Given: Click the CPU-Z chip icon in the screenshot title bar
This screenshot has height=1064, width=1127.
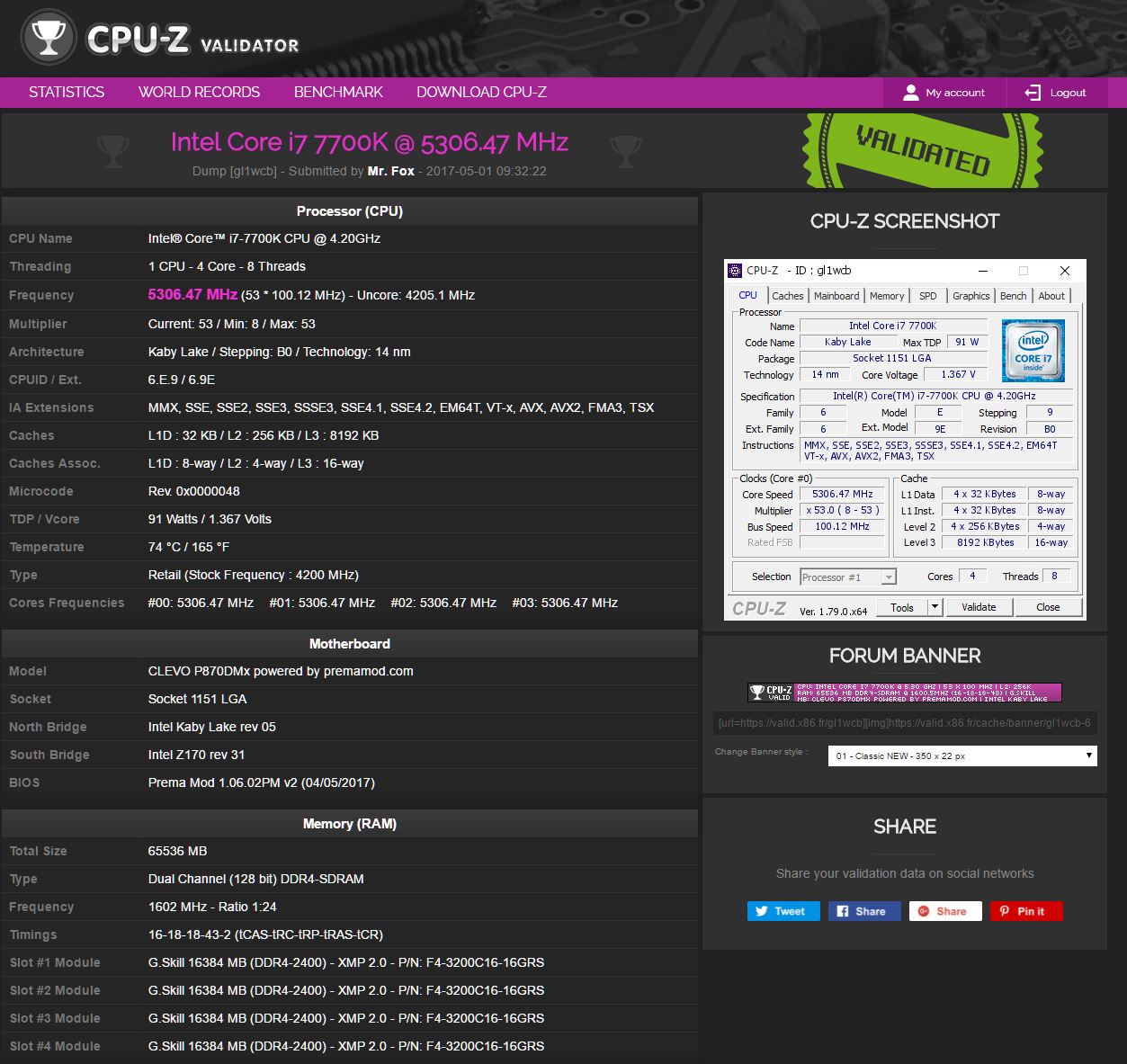Looking at the screenshot, I should click(x=735, y=271).
